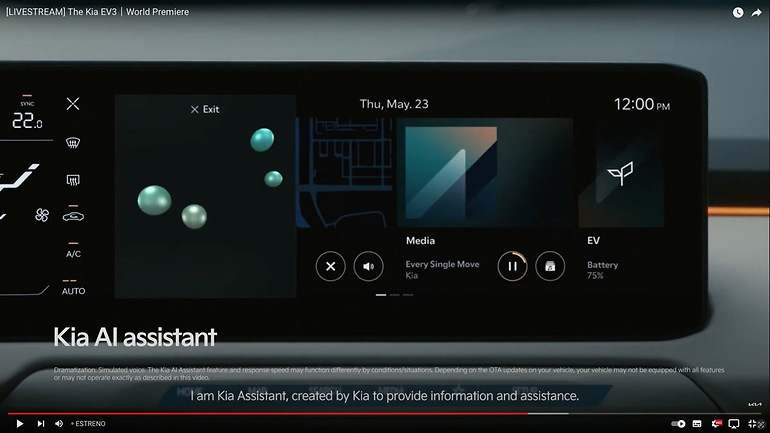
Task: Exit the Kia AI assistant panel
Action: 205,109
